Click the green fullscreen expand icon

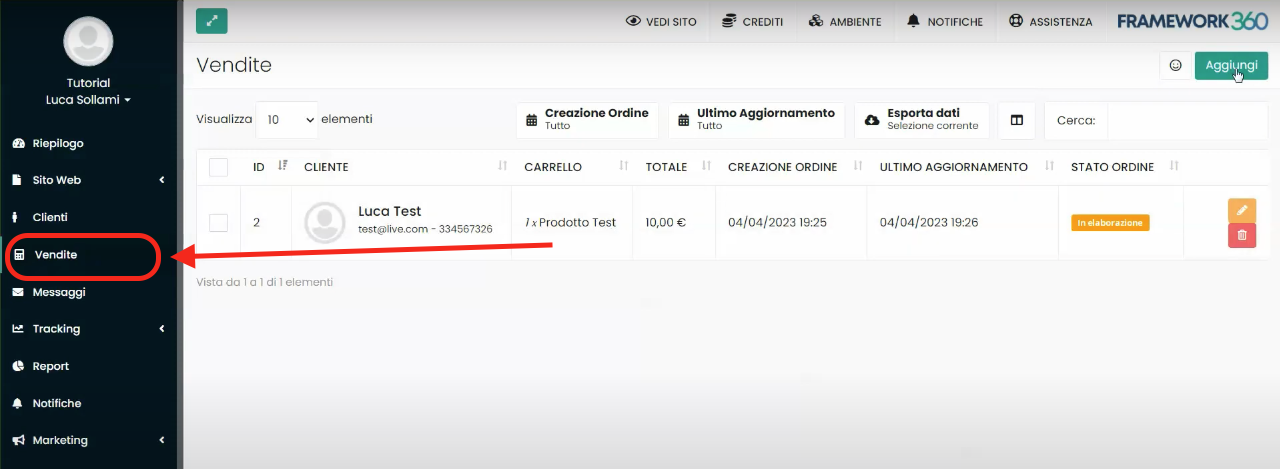tap(211, 21)
